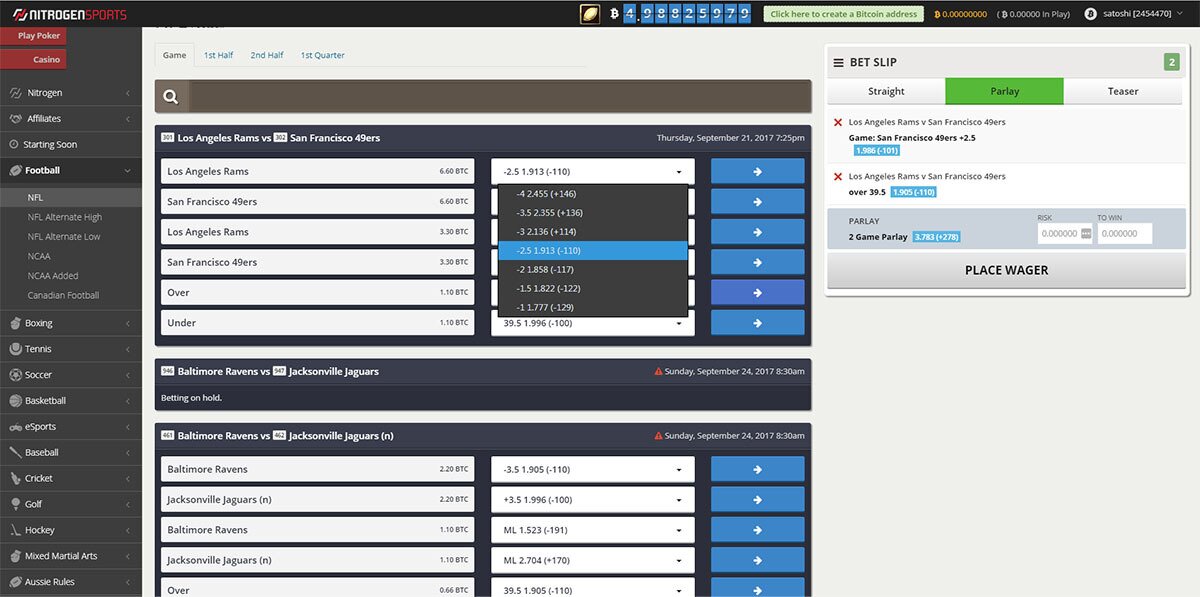Open the NFL Alternate High link
Screen dimensions: 1200x597
click(65, 217)
